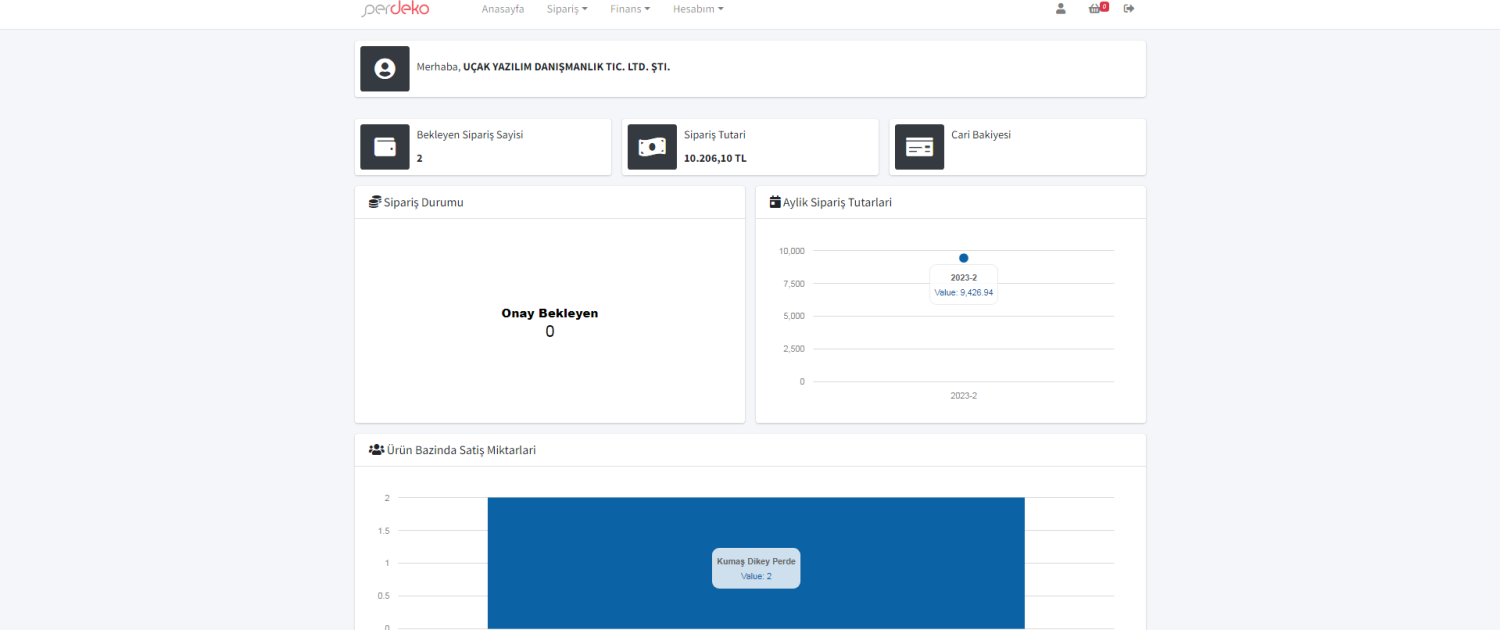The image size is (1500, 630).
Task: Click the 2023-2 data point on chart
Action: pos(963,258)
